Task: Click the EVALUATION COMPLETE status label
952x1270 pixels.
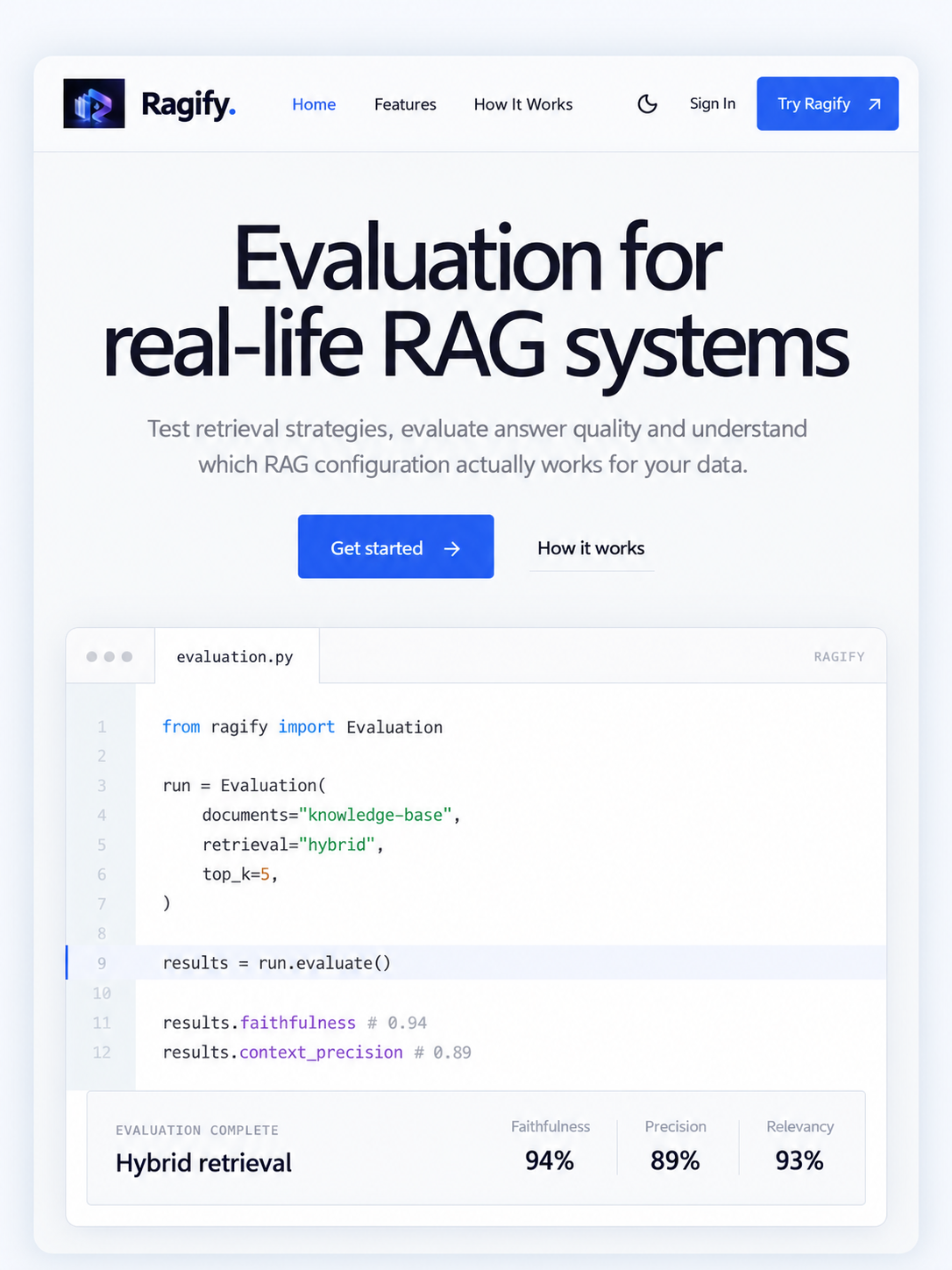Action: [197, 1131]
